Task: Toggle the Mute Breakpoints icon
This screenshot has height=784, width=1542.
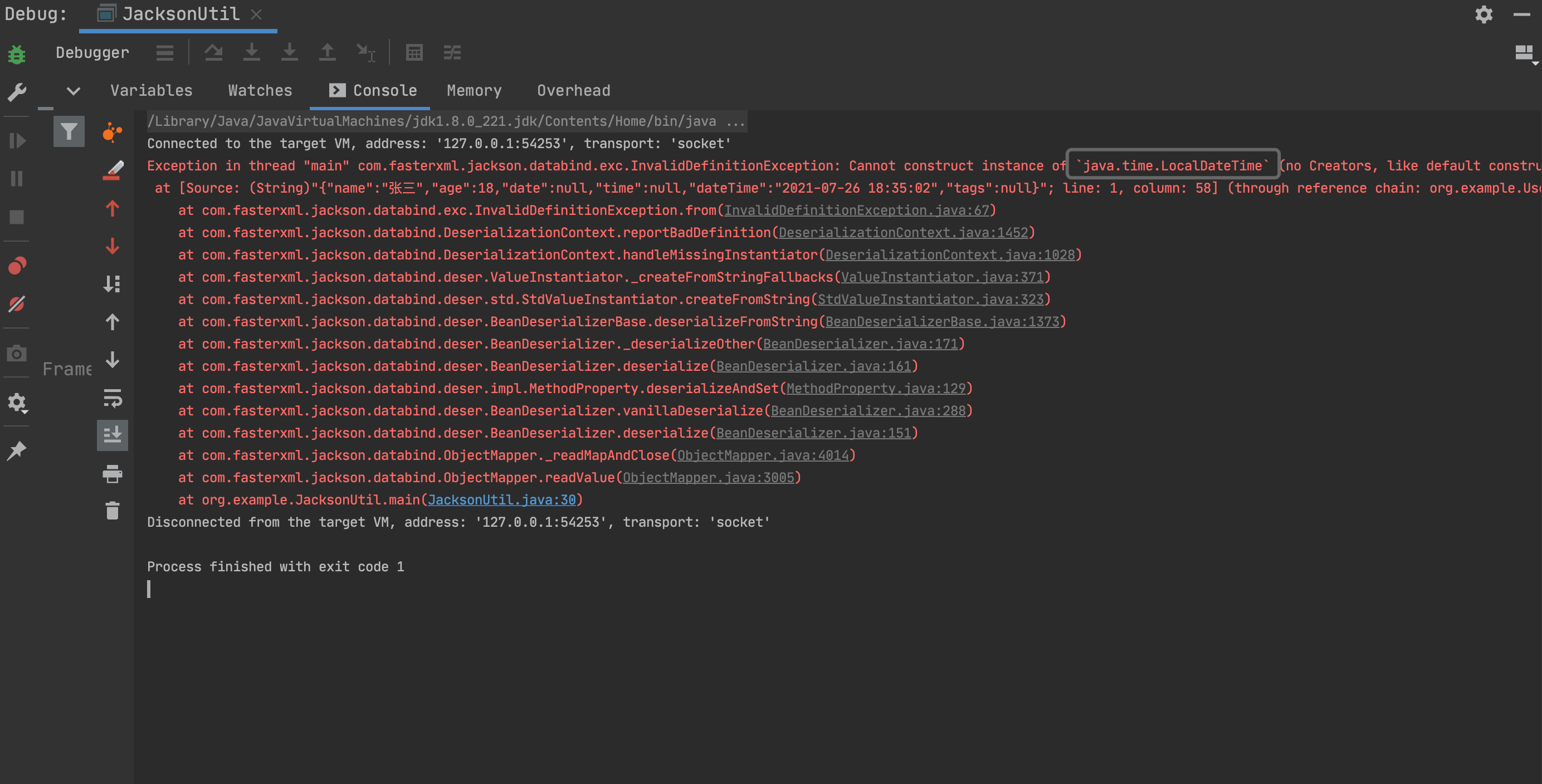Action: point(17,304)
